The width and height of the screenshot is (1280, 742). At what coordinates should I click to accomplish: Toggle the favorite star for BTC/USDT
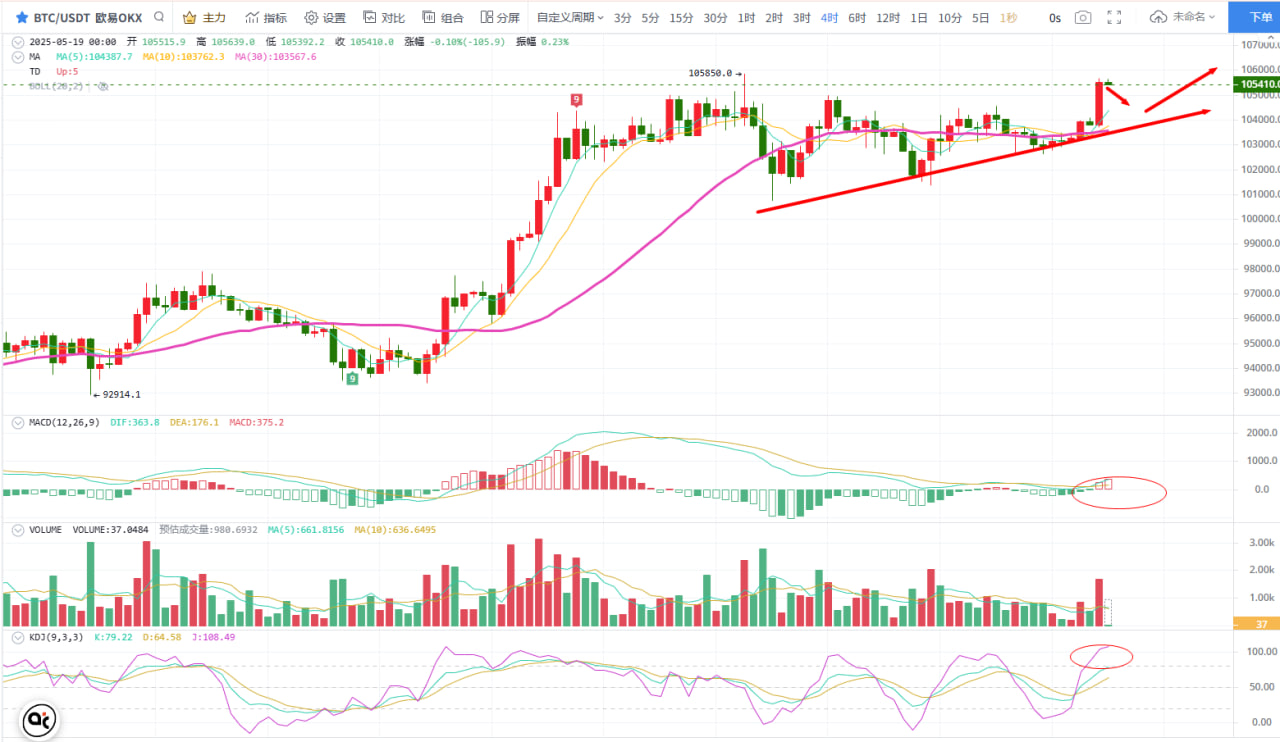pos(22,18)
